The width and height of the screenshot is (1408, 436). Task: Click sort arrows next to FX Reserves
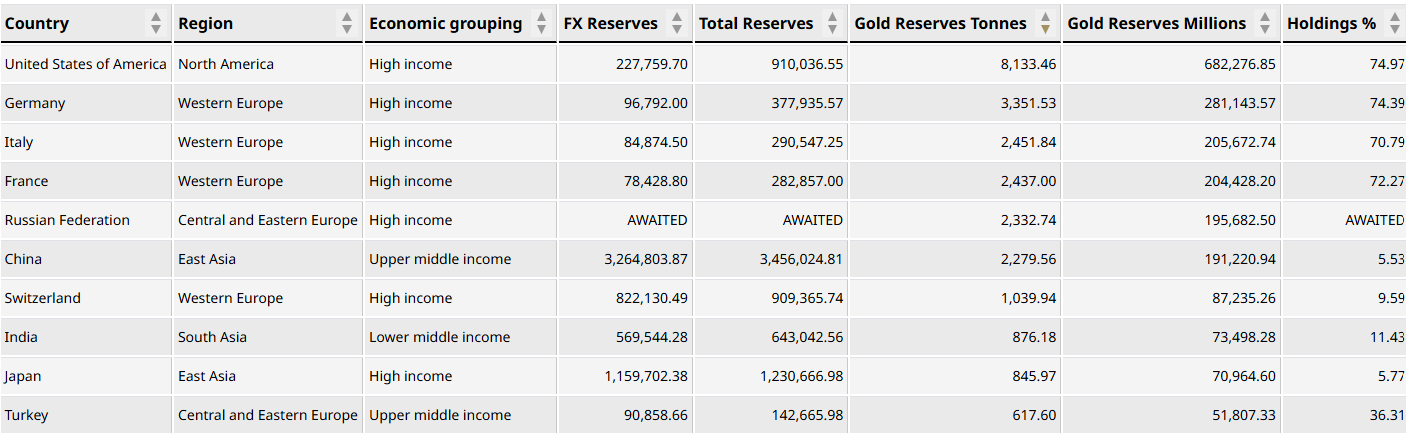(677, 23)
